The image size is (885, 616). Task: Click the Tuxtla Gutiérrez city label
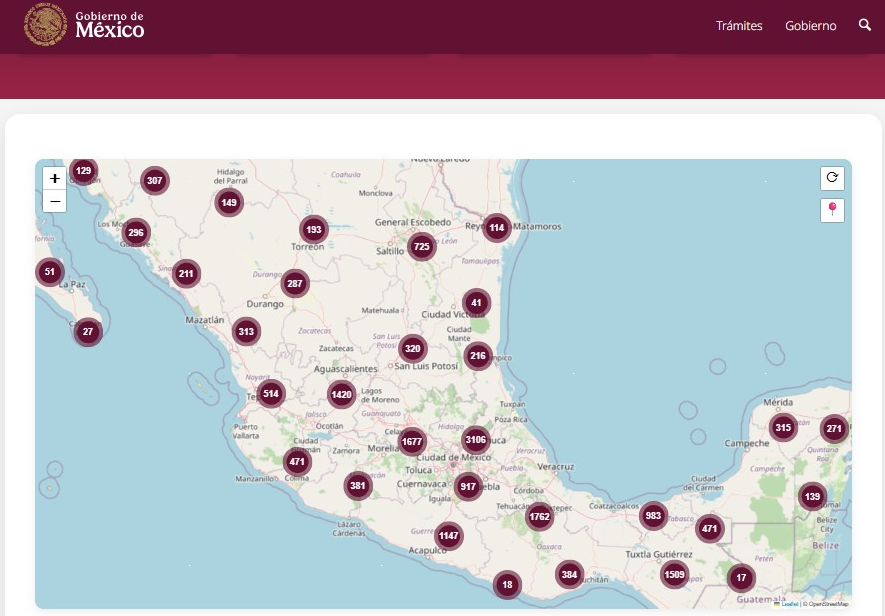point(659,554)
